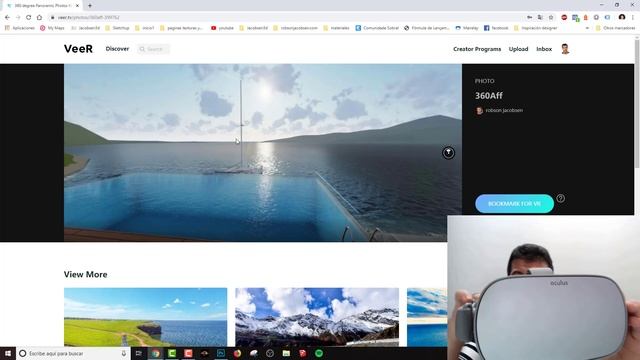The image size is (640, 360).
Task: Open Chrome's three-dot menu
Action: pyautogui.click(x=633, y=18)
